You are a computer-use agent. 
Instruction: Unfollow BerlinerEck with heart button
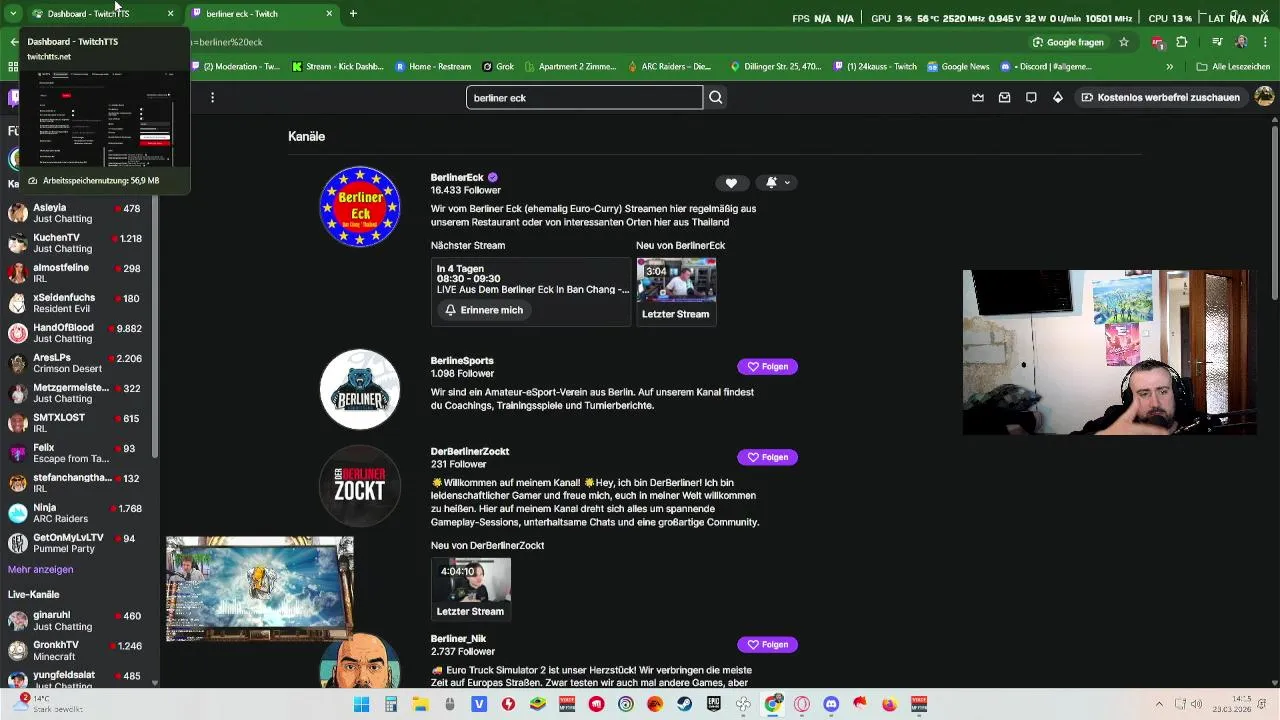731,183
